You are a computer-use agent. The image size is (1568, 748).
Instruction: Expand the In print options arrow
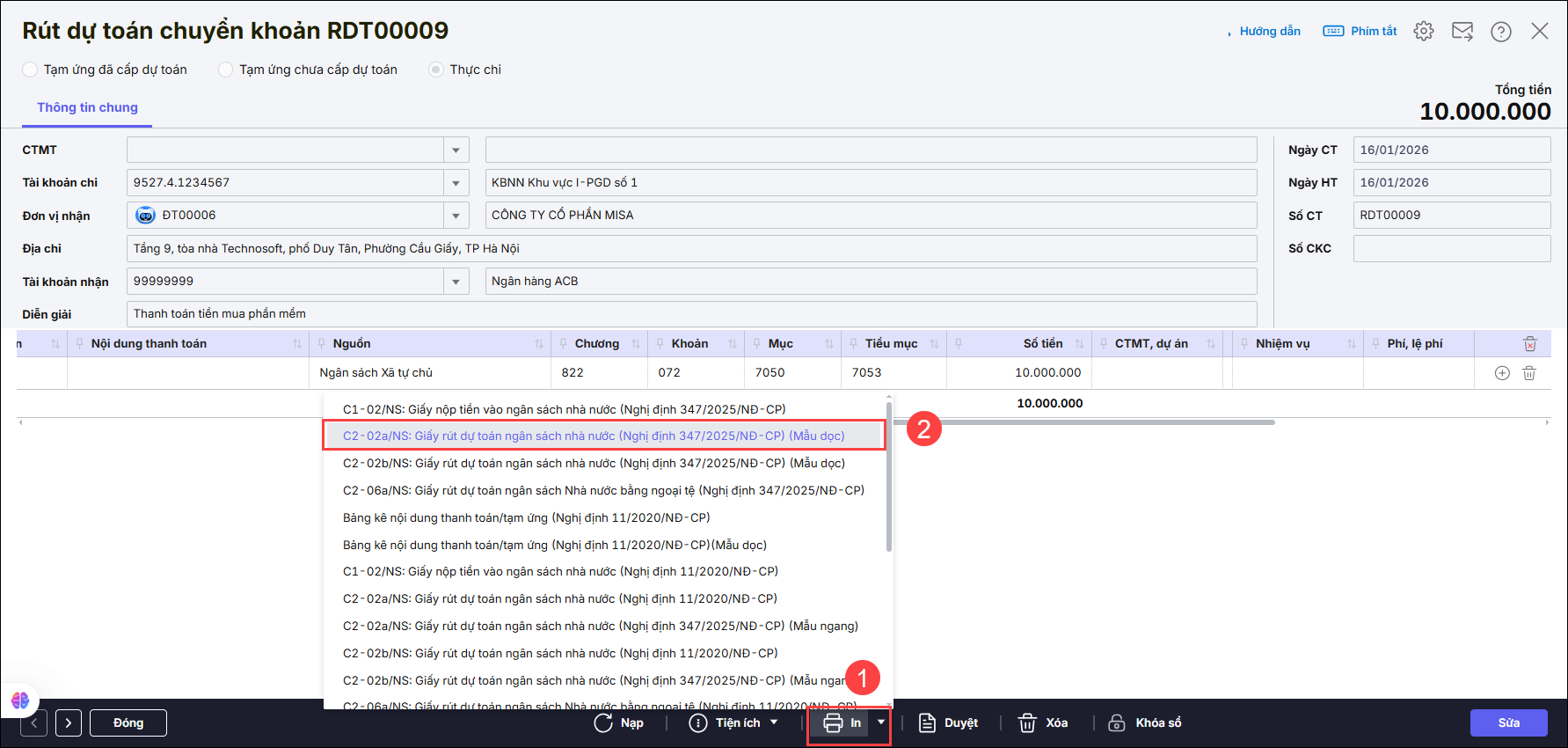(x=880, y=722)
